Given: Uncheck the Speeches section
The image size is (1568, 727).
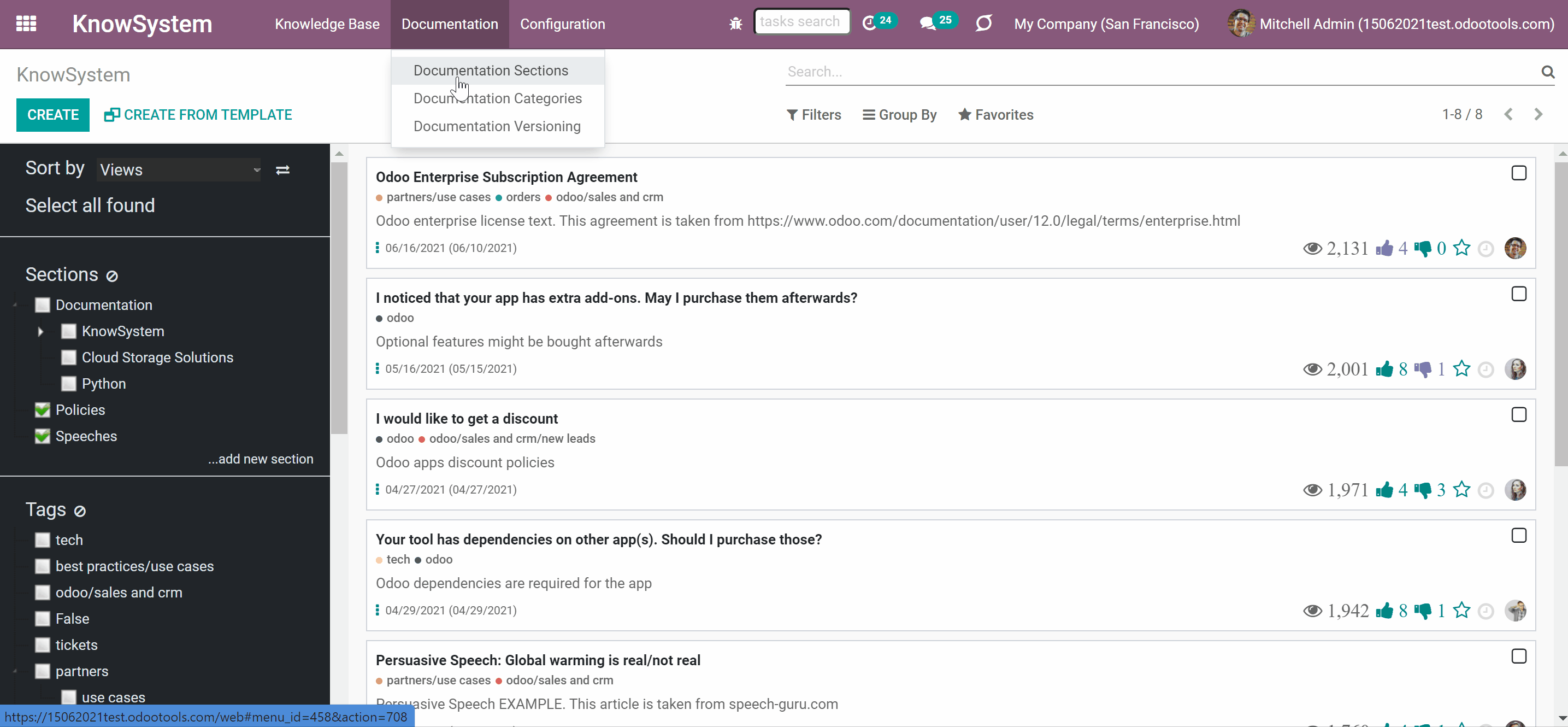Looking at the screenshot, I should pyautogui.click(x=42, y=436).
